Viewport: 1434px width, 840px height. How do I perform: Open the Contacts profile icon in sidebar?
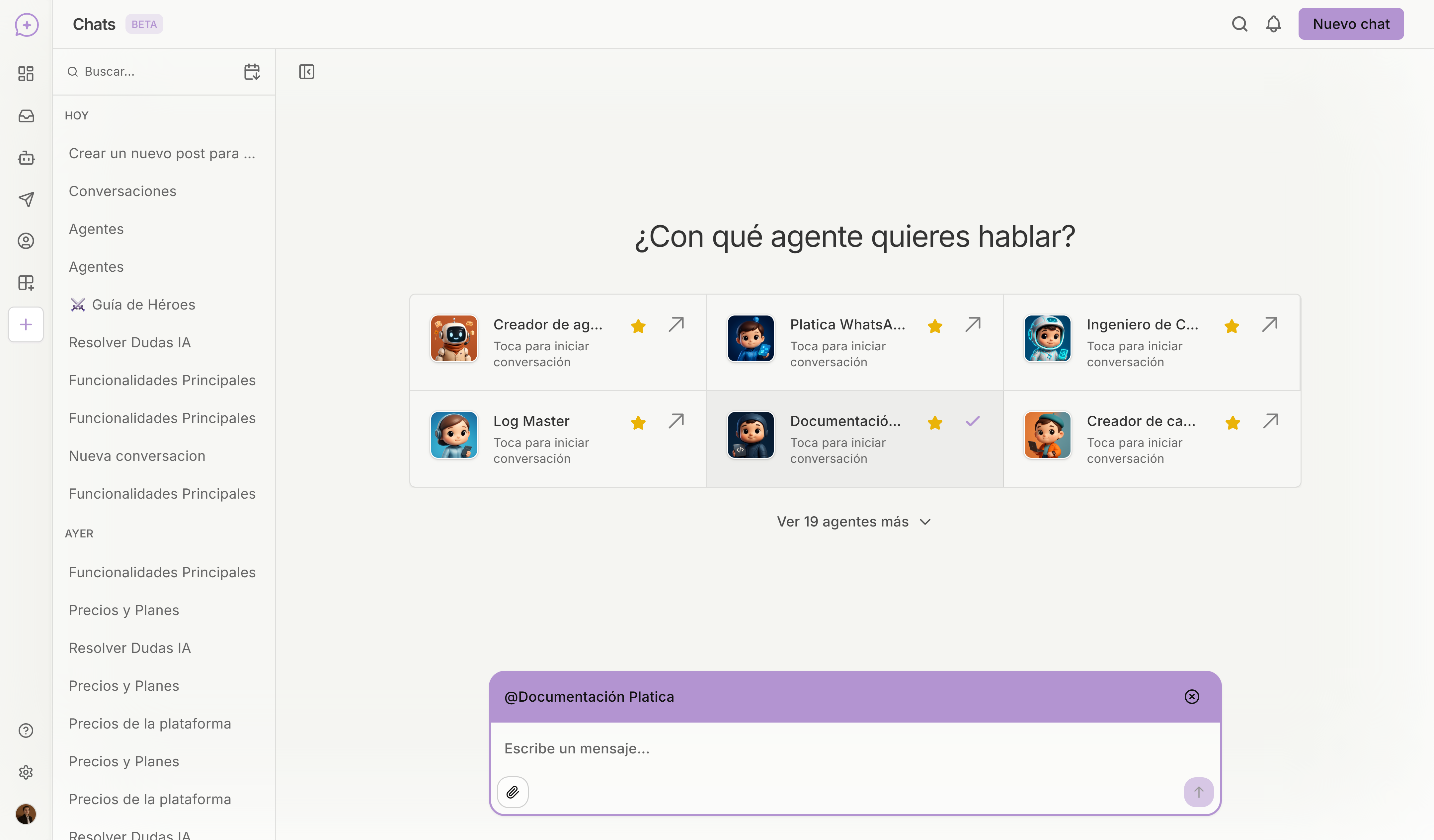coord(26,241)
